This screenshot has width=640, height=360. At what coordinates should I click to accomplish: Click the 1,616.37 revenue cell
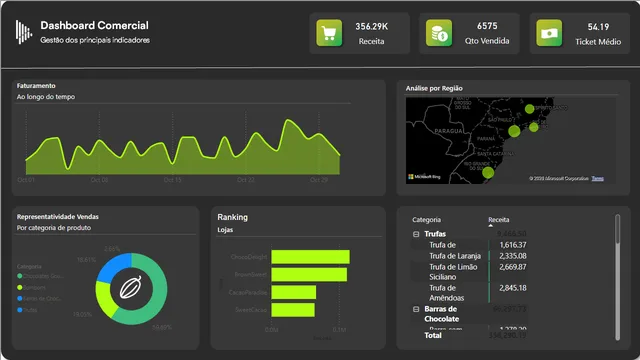point(513,245)
